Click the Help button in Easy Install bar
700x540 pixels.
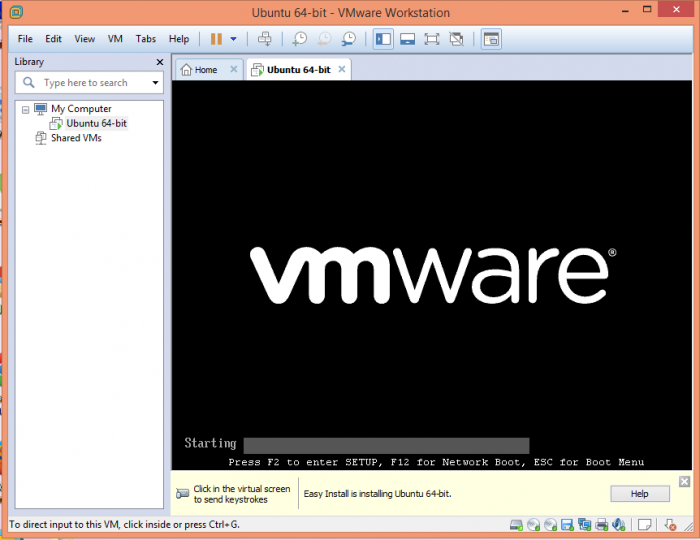tap(640, 494)
